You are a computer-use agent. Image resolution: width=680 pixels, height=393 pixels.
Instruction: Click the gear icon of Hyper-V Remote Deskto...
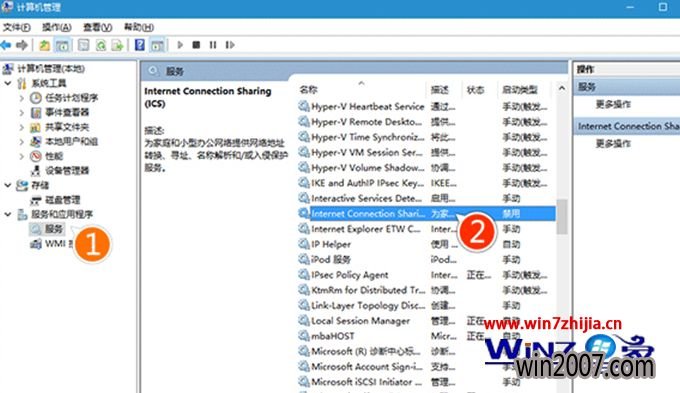(304, 121)
